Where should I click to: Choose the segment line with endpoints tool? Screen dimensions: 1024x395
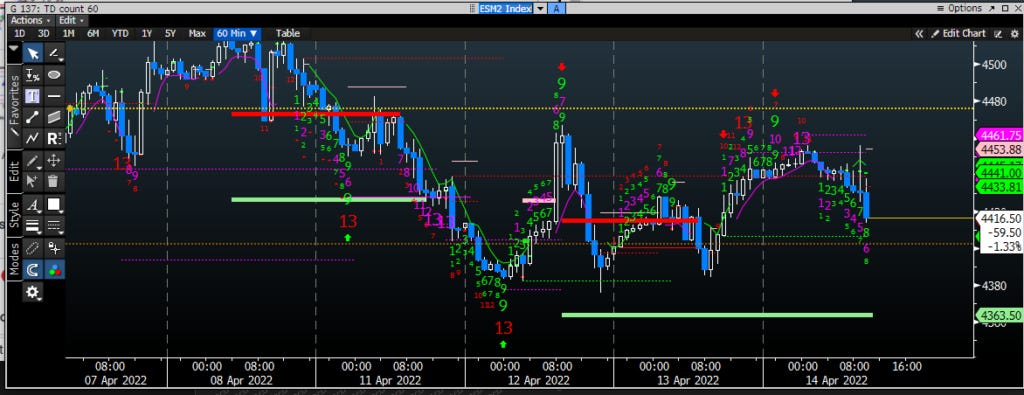coord(33,118)
